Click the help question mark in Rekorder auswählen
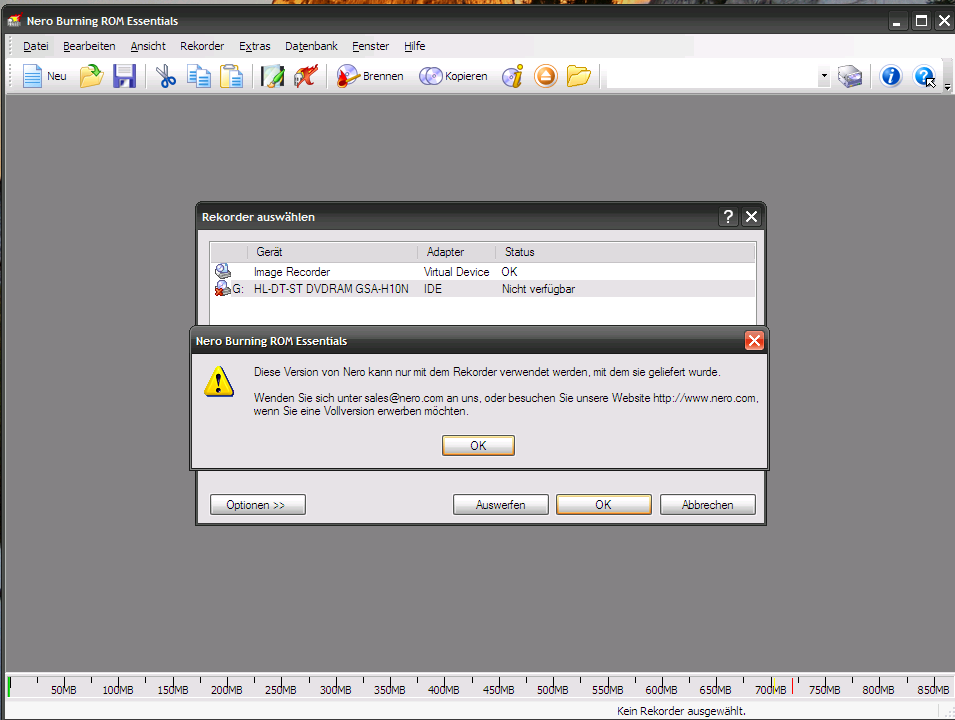This screenshot has height=720, width=955. (x=728, y=216)
